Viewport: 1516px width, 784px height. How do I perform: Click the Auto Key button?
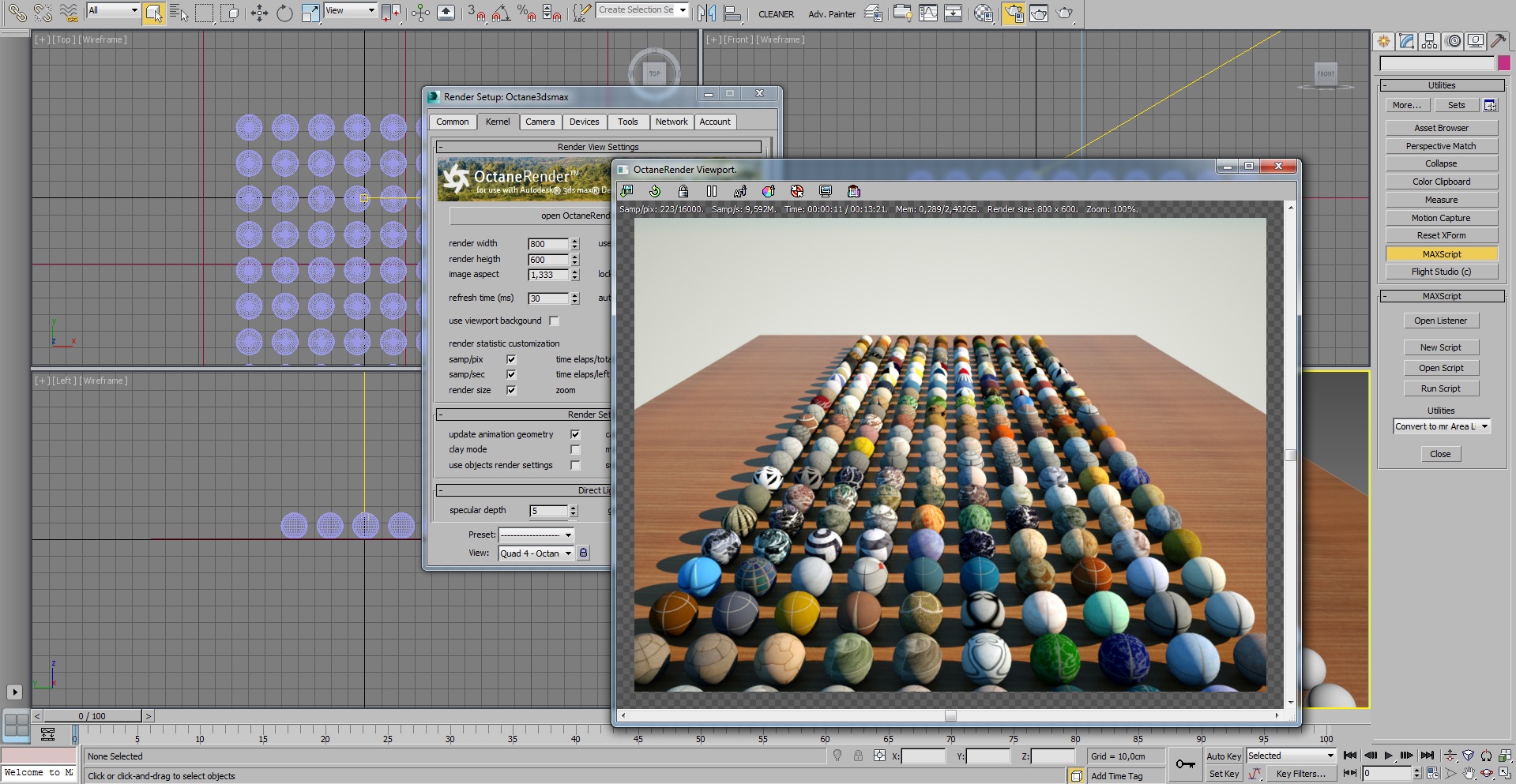click(x=1223, y=756)
